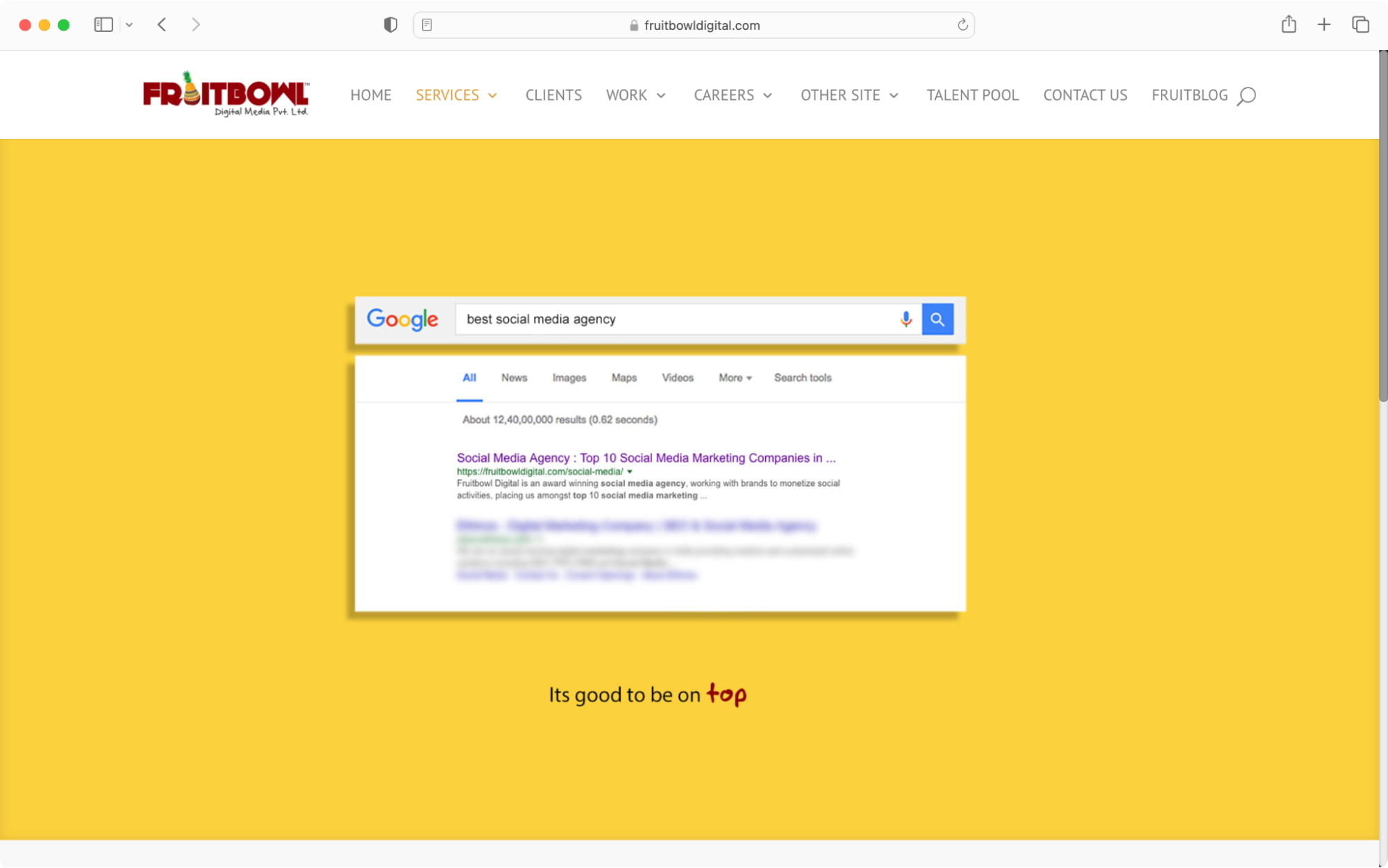Open the CAREERS dropdown arrow
Image resolution: width=1388 pixels, height=868 pixels.
[x=768, y=96]
